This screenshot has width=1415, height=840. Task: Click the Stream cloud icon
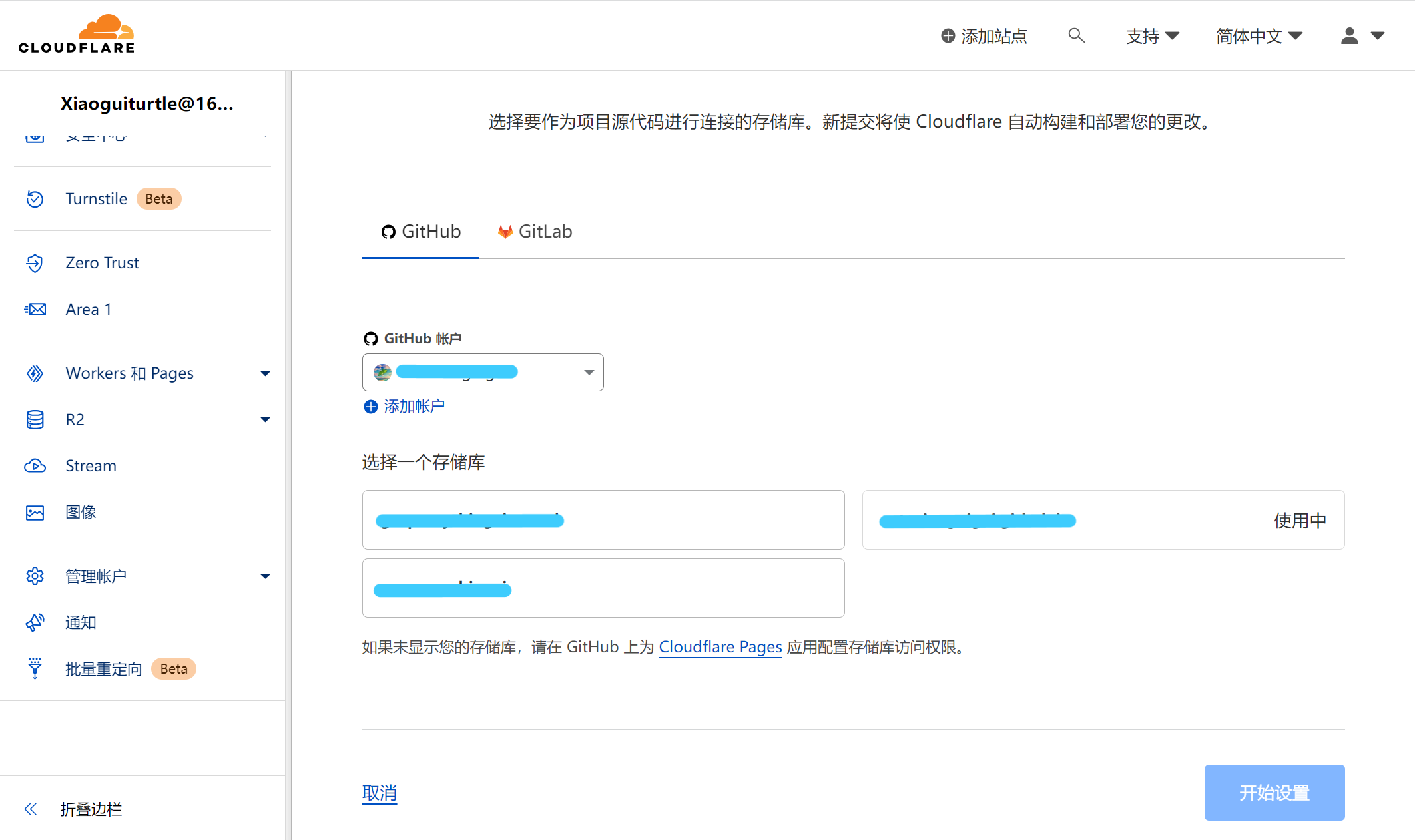(x=35, y=466)
